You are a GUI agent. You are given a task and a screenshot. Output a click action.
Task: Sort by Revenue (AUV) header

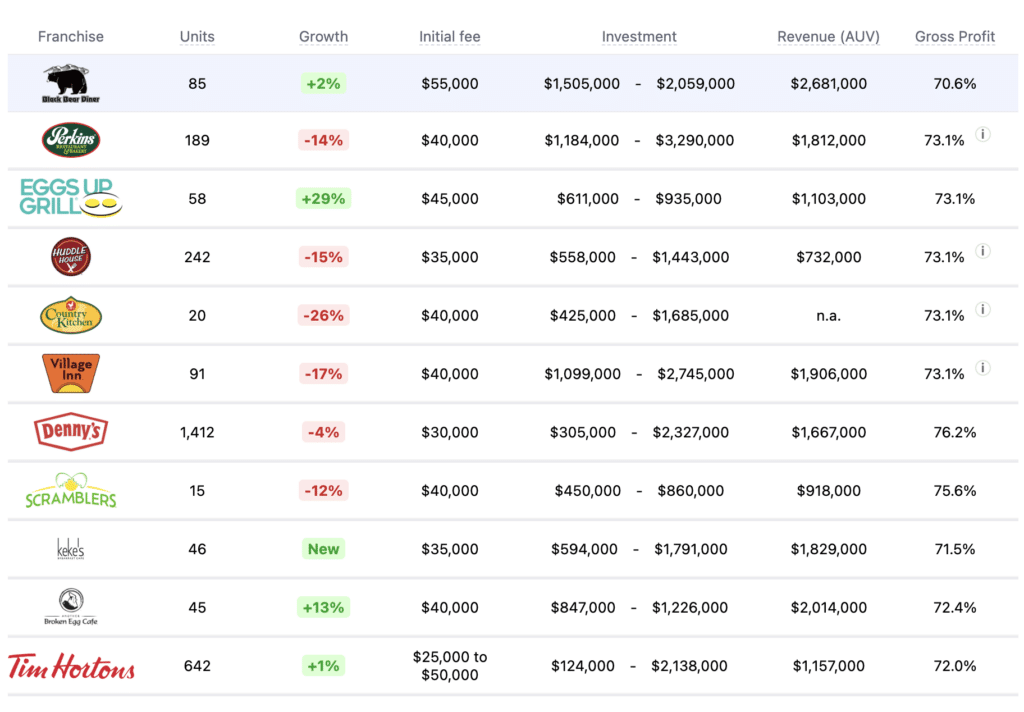point(828,37)
